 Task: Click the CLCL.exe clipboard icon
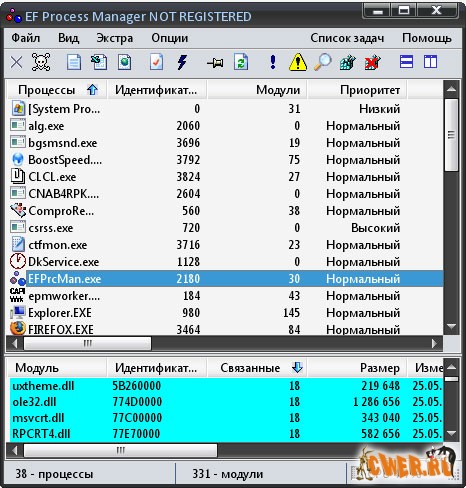click(x=18, y=176)
